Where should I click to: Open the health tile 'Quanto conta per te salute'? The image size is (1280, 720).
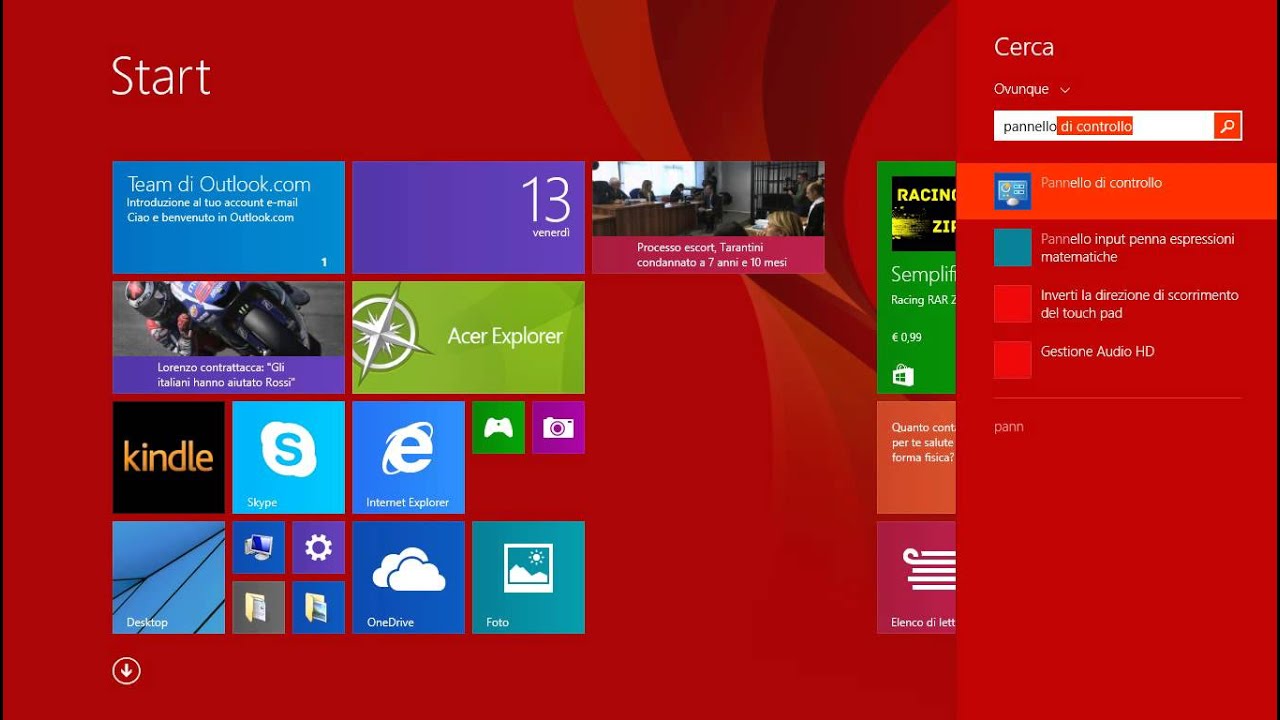click(916, 457)
